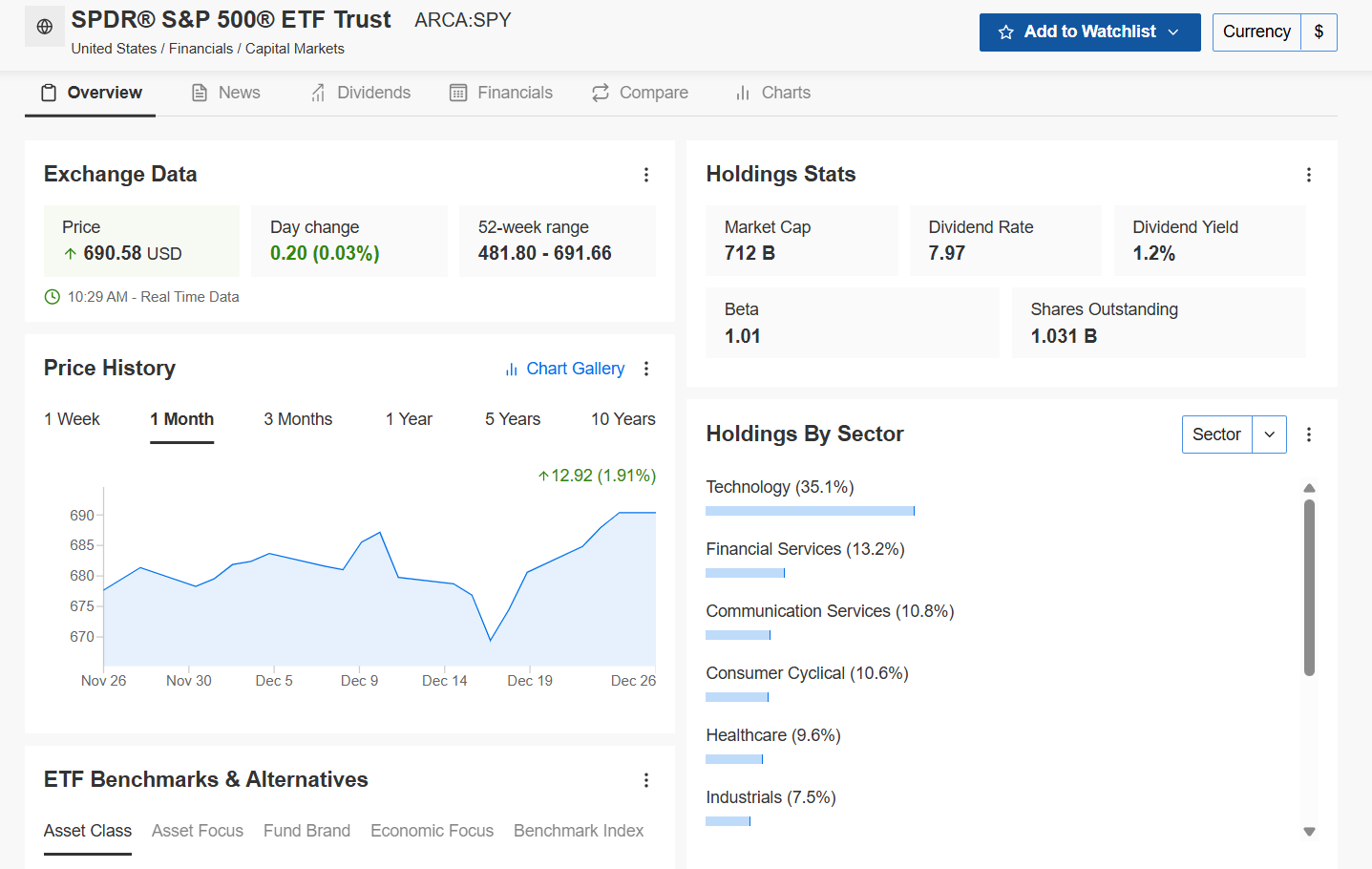Click the sector list scroll up arrow
The width and height of the screenshot is (1372, 869).
(x=1310, y=488)
